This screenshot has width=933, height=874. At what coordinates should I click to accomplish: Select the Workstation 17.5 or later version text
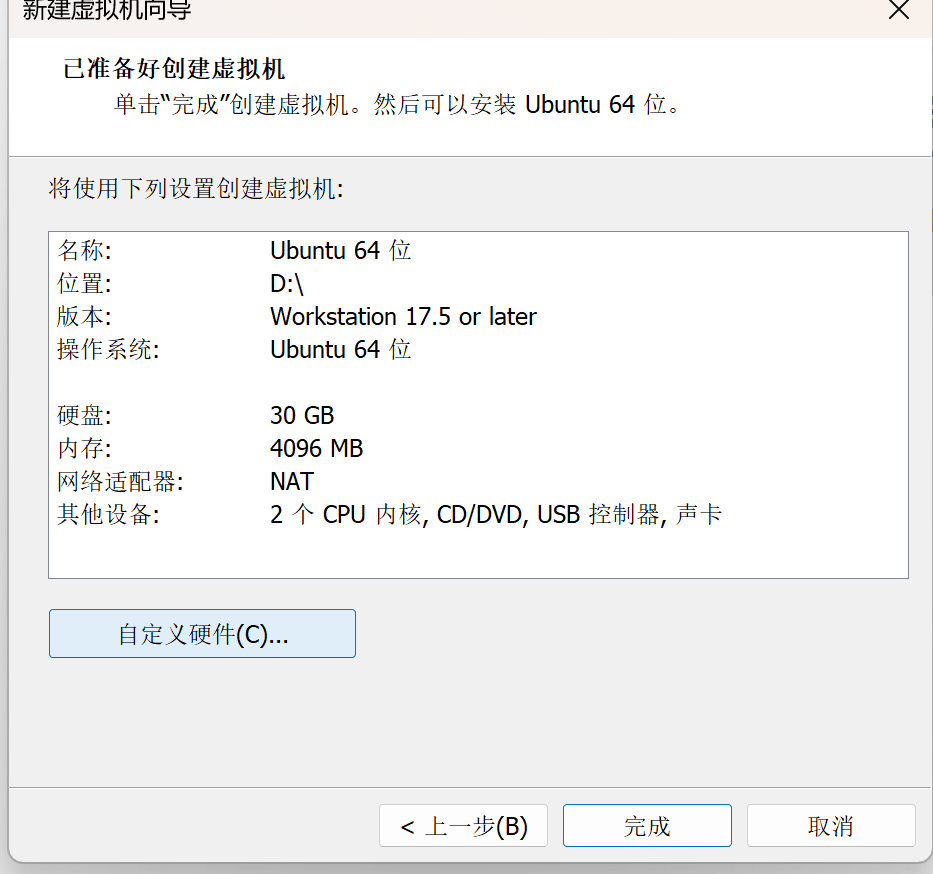[403, 317]
